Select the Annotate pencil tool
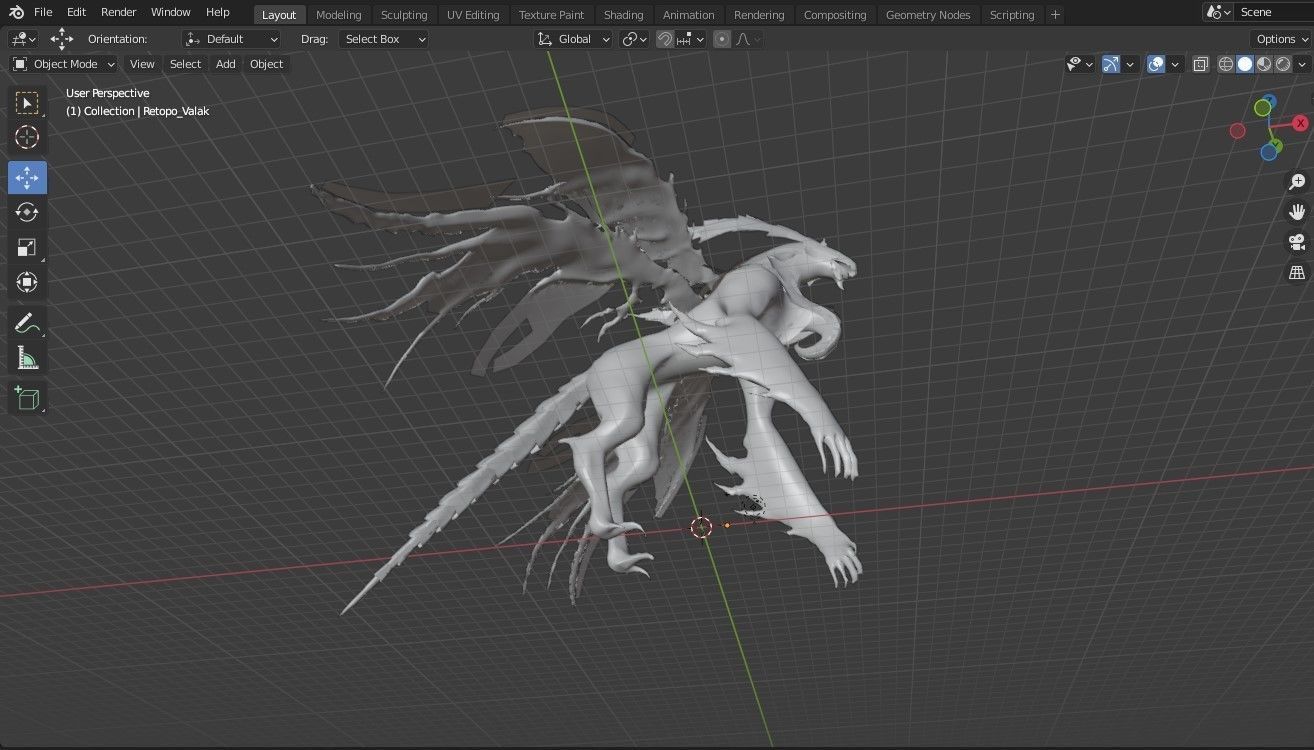Screen dimensions: 1314x750 (27, 323)
